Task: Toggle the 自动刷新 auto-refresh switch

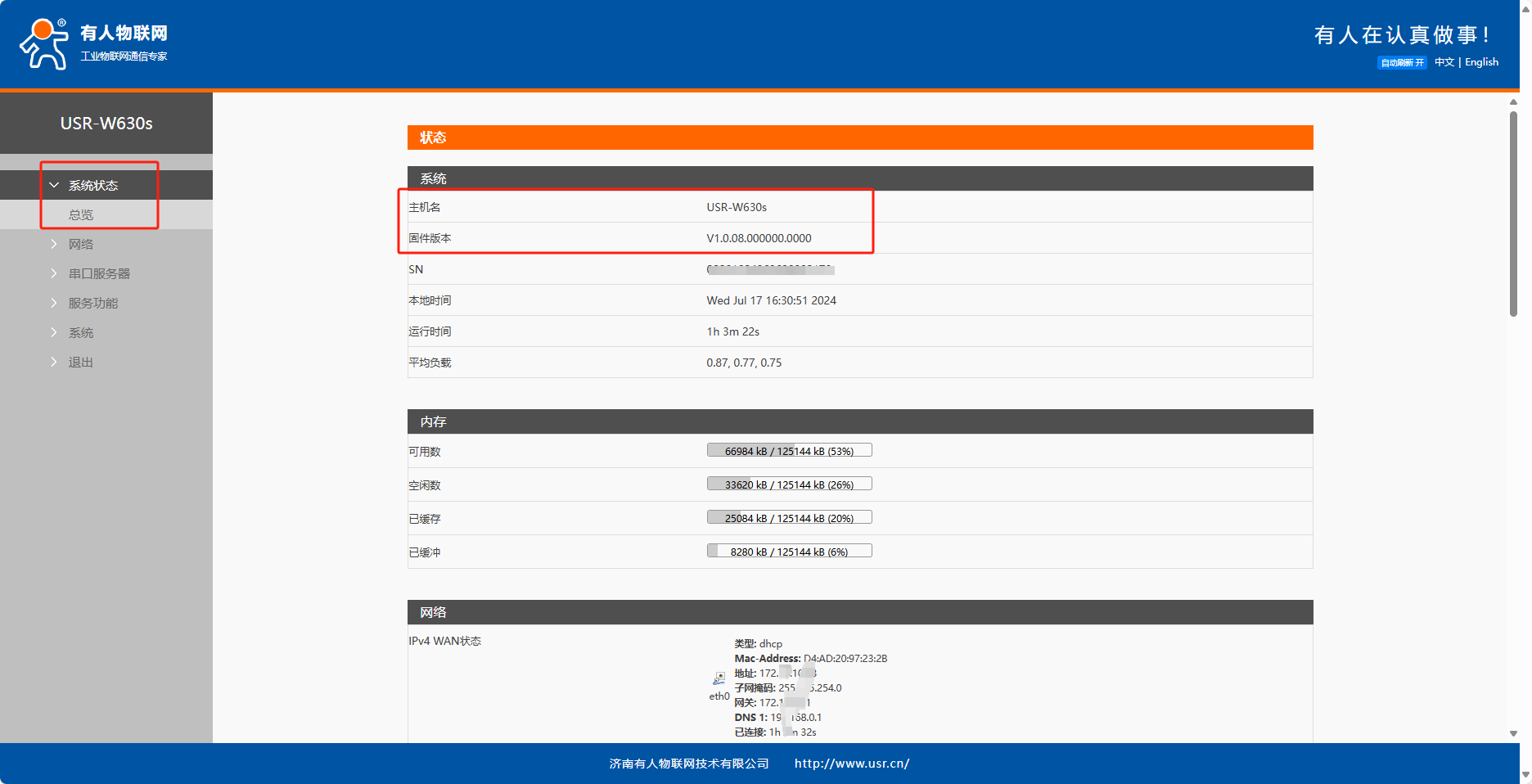Action: pyautogui.click(x=1402, y=63)
